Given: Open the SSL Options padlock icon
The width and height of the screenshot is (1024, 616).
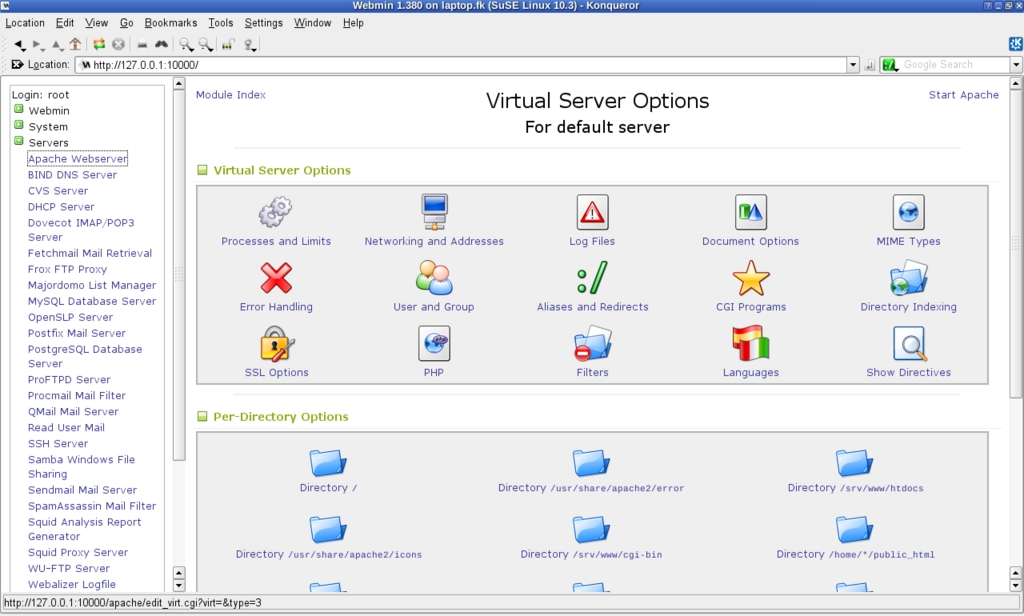Looking at the screenshot, I should (276, 344).
